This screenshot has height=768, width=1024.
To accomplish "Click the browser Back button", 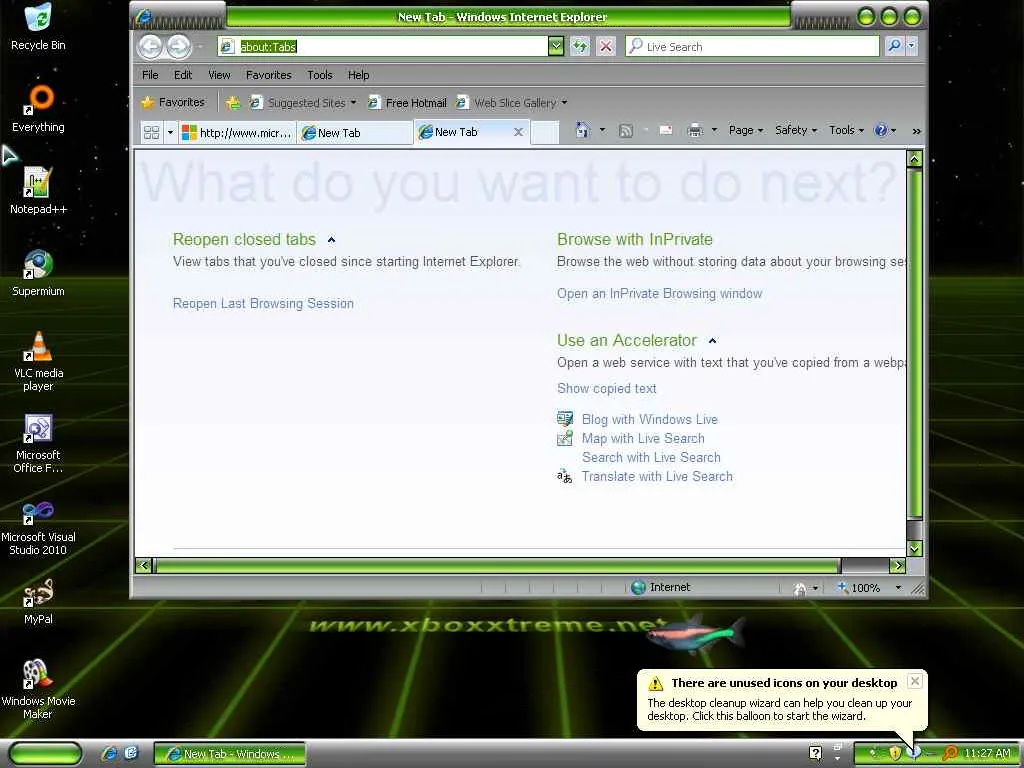I will 151,46.
